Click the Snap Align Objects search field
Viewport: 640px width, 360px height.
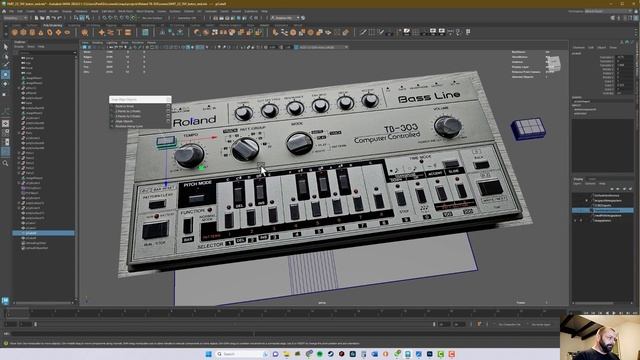[x=140, y=99]
